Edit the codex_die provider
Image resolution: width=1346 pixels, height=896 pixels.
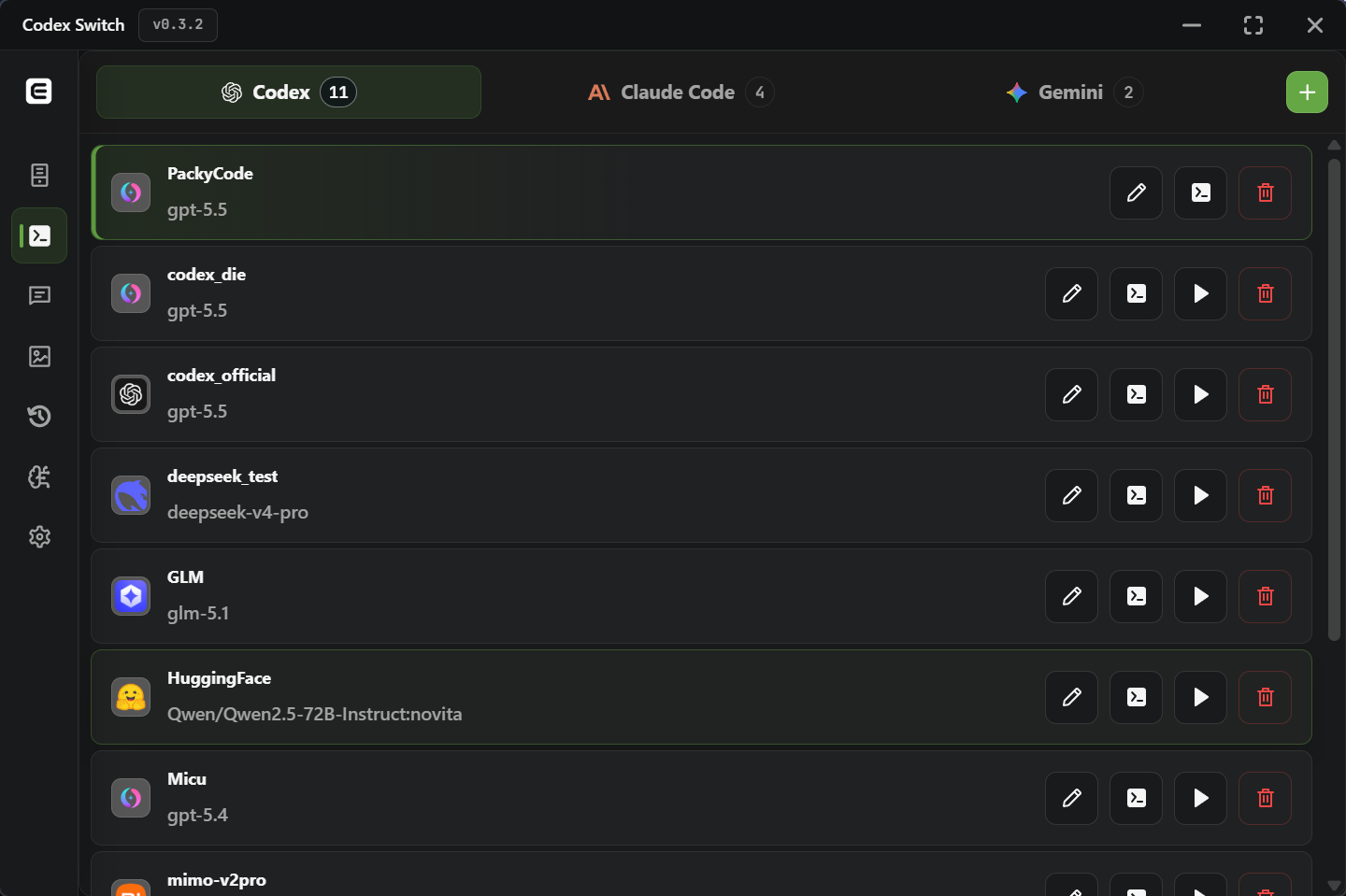click(1071, 293)
